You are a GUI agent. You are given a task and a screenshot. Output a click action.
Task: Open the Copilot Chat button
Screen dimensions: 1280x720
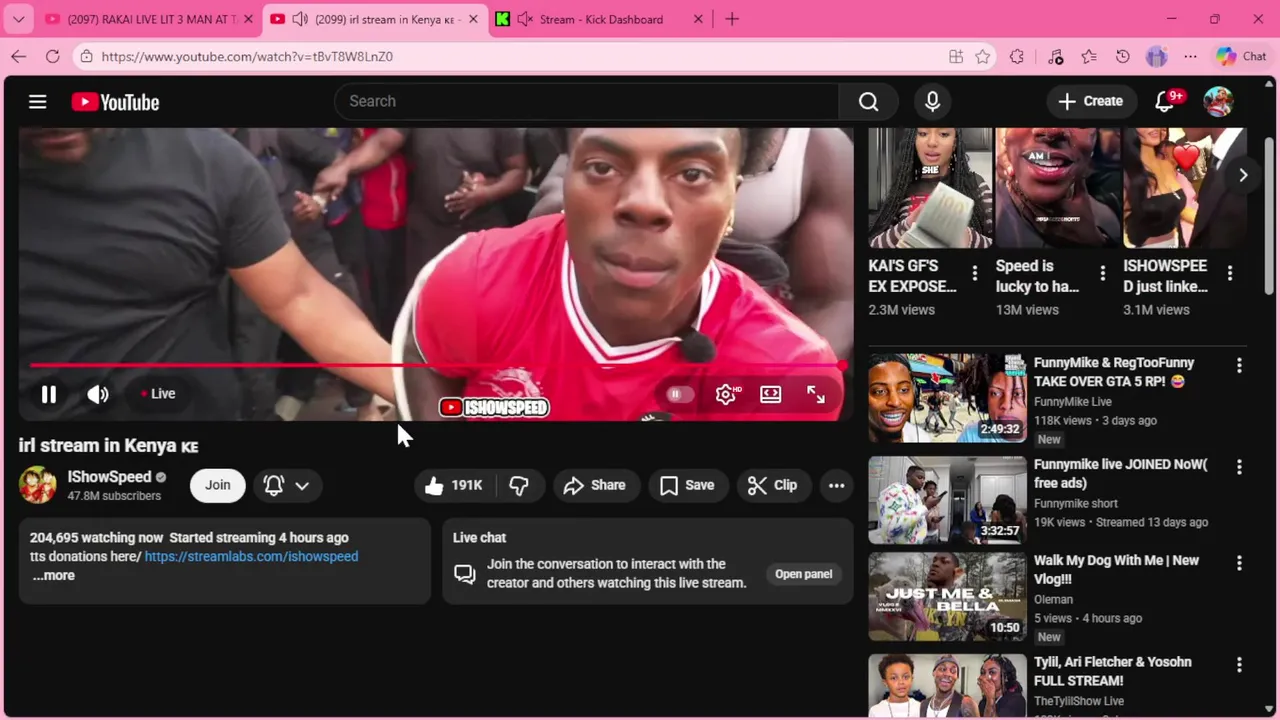point(1241,56)
